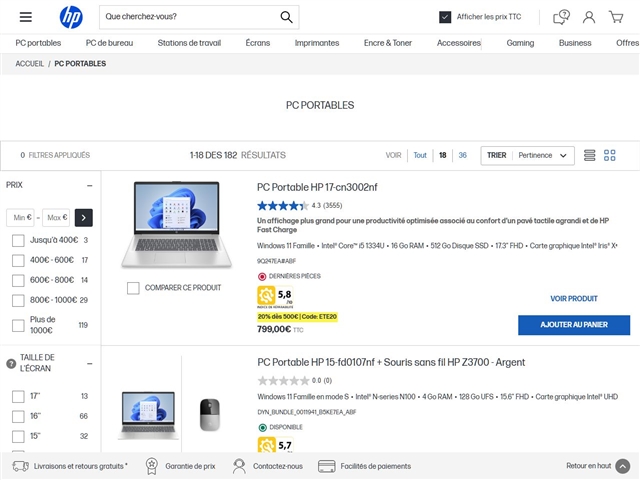Click Ajouter au panier button
640x480 pixels.
574,325
